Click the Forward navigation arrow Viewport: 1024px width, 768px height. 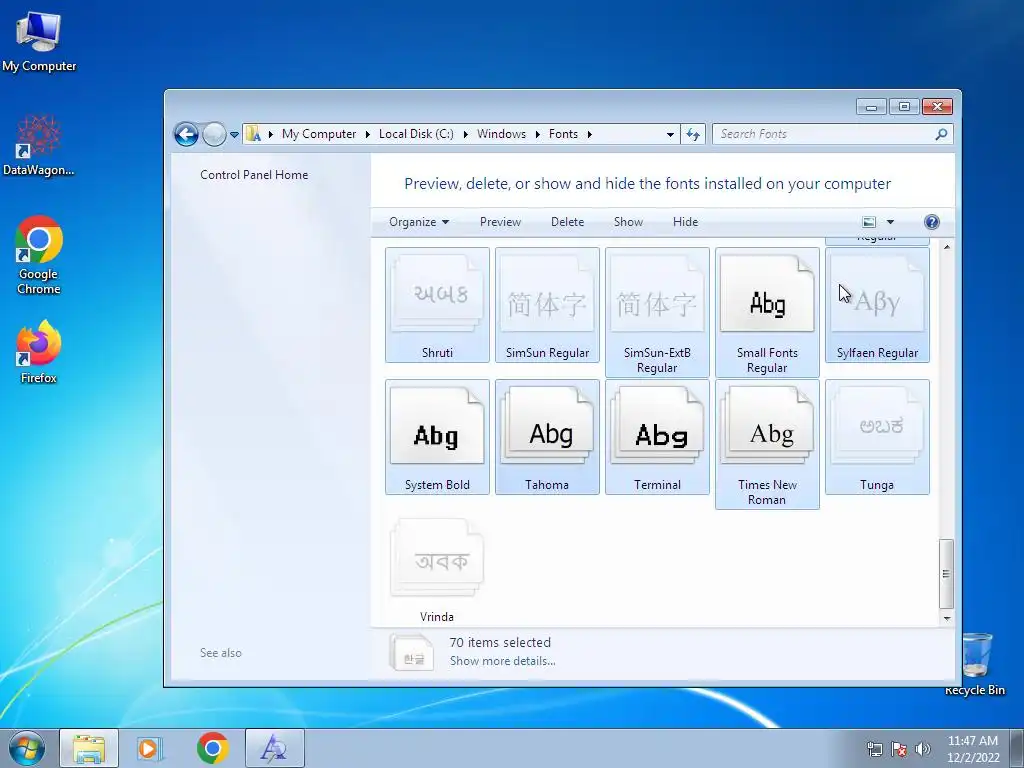(214, 135)
